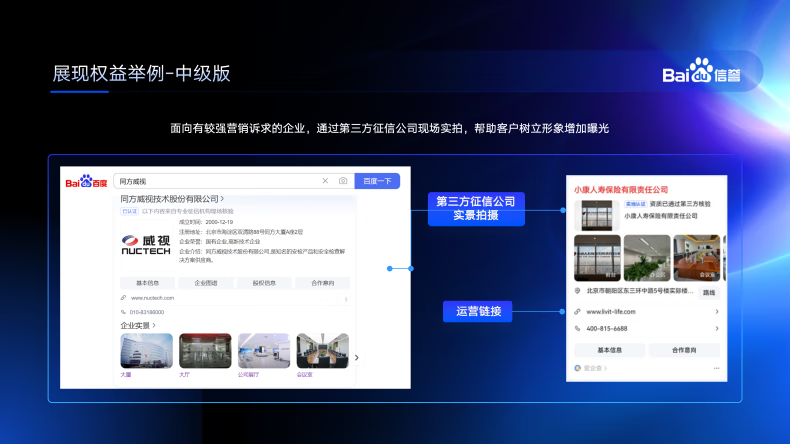Screen dimensions: 790x444
Task: Click the NUCTECH company logo image
Action: (147, 244)
